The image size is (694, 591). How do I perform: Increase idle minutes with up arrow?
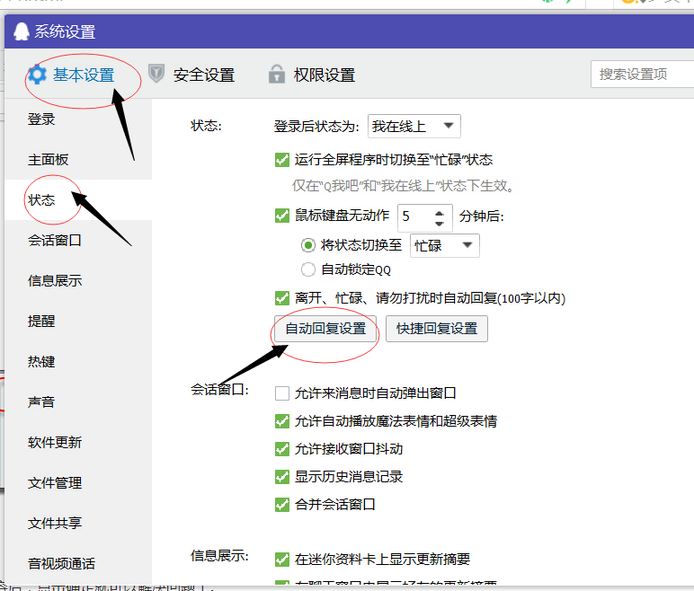(x=440, y=211)
